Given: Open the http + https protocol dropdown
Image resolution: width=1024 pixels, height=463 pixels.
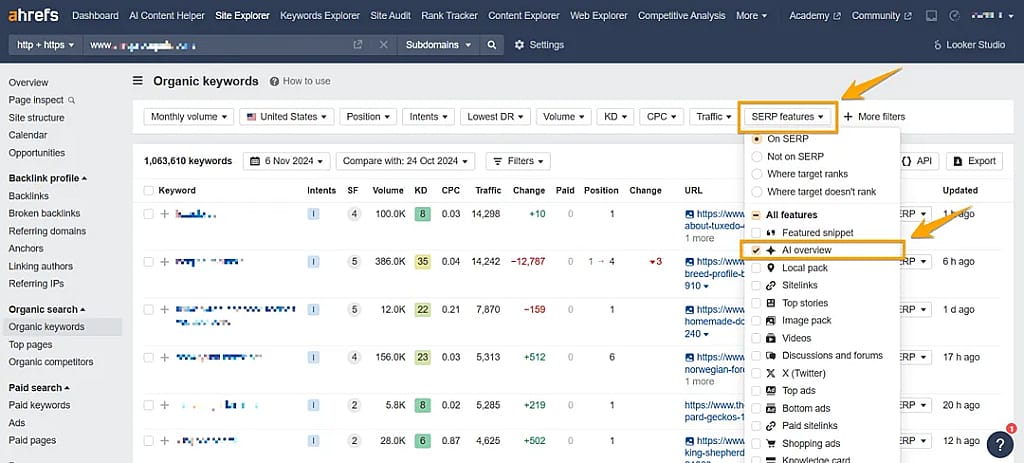Looking at the screenshot, I should 45,45.
